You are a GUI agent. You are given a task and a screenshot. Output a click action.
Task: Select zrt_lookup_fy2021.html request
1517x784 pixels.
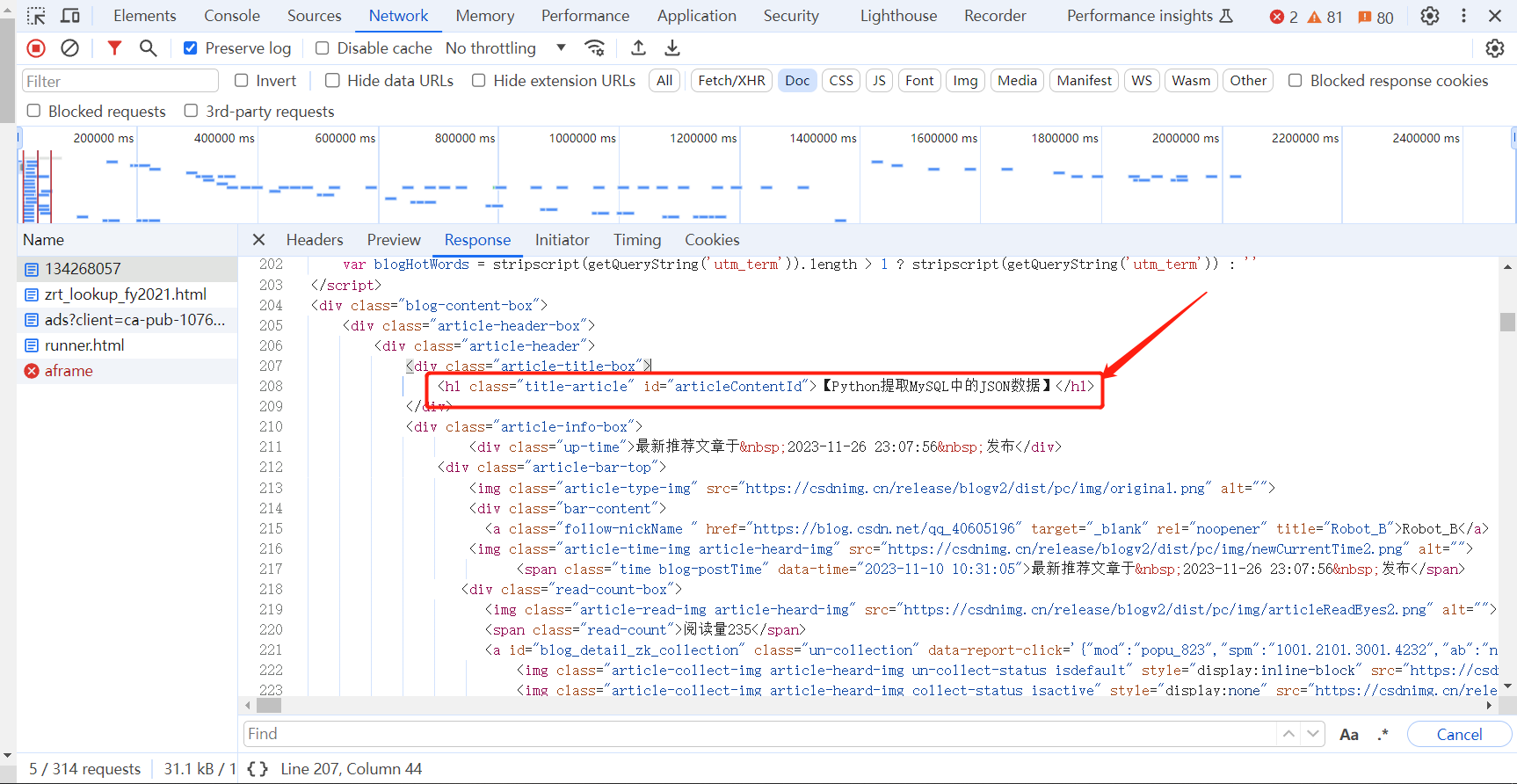[127, 294]
